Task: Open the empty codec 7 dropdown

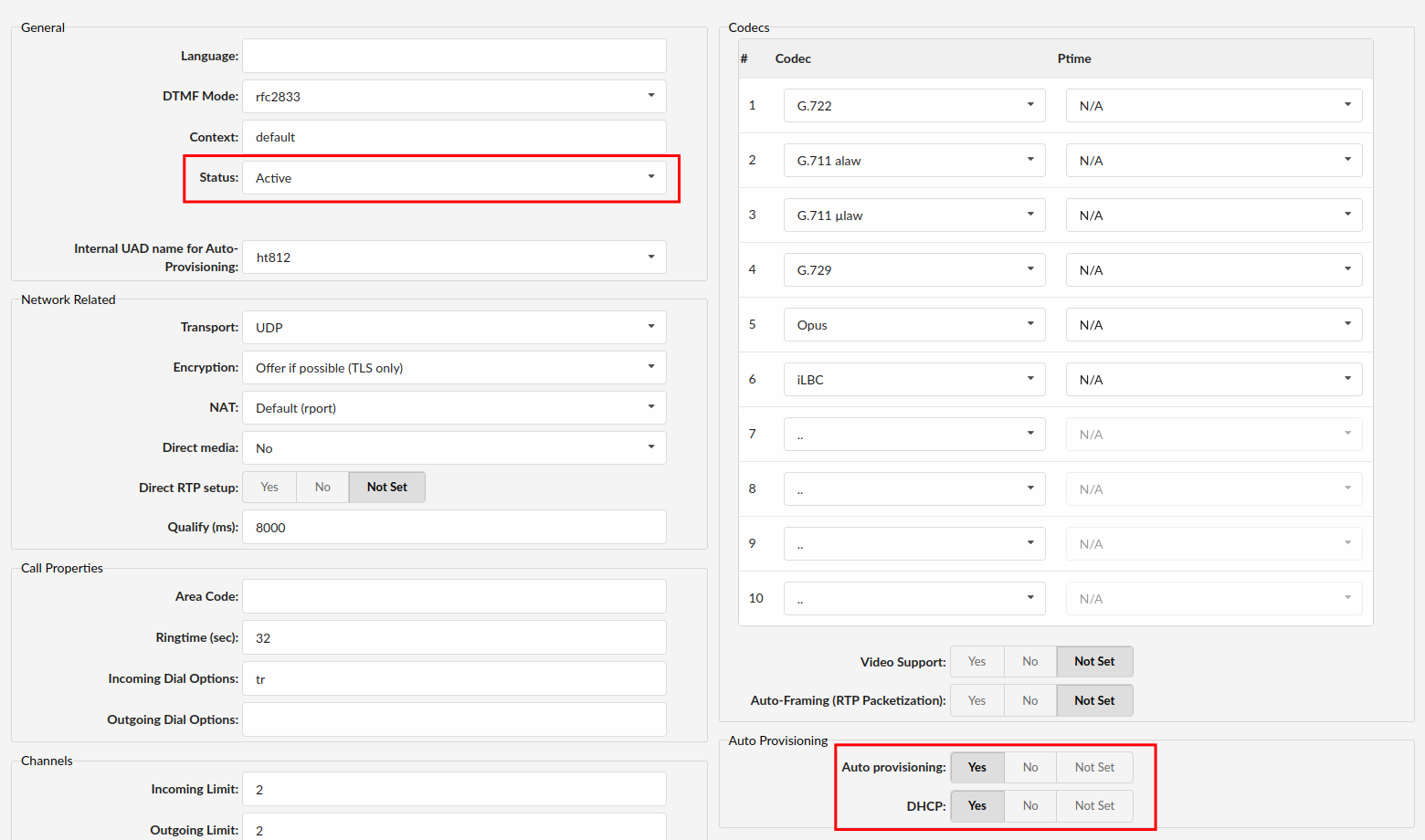Action: pos(914,434)
